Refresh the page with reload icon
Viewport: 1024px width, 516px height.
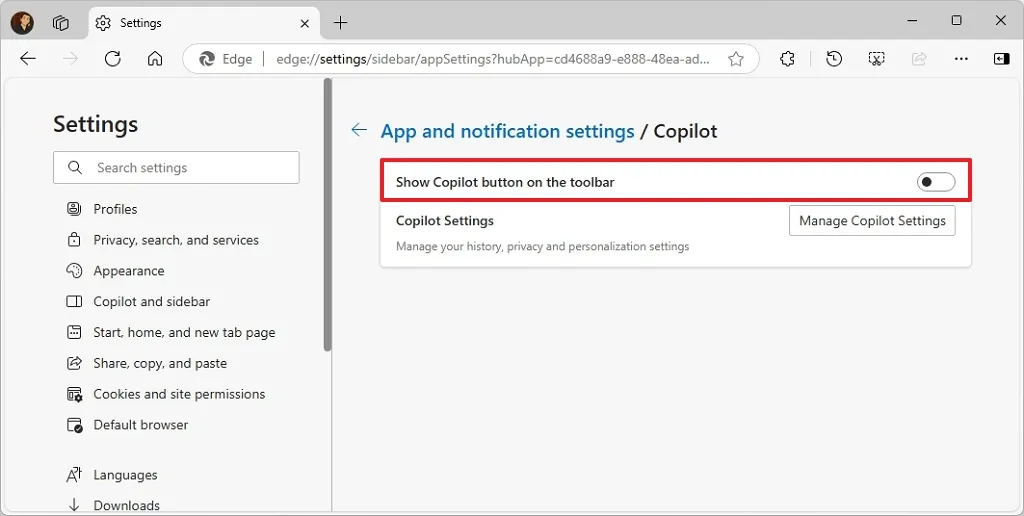[x=112, y=59]
